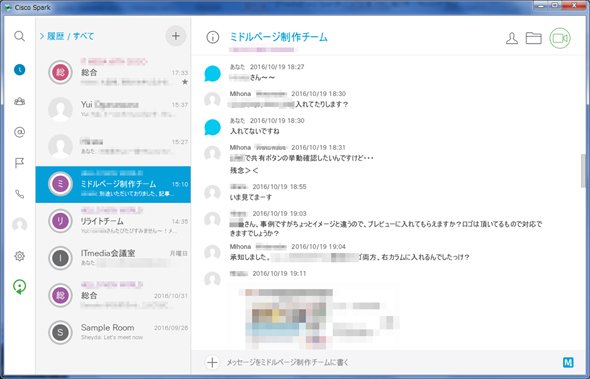The height and width of the screenshot is (379, 590).
Task: Expand the 履歴 / すべて filter
Action: point(67,36)
